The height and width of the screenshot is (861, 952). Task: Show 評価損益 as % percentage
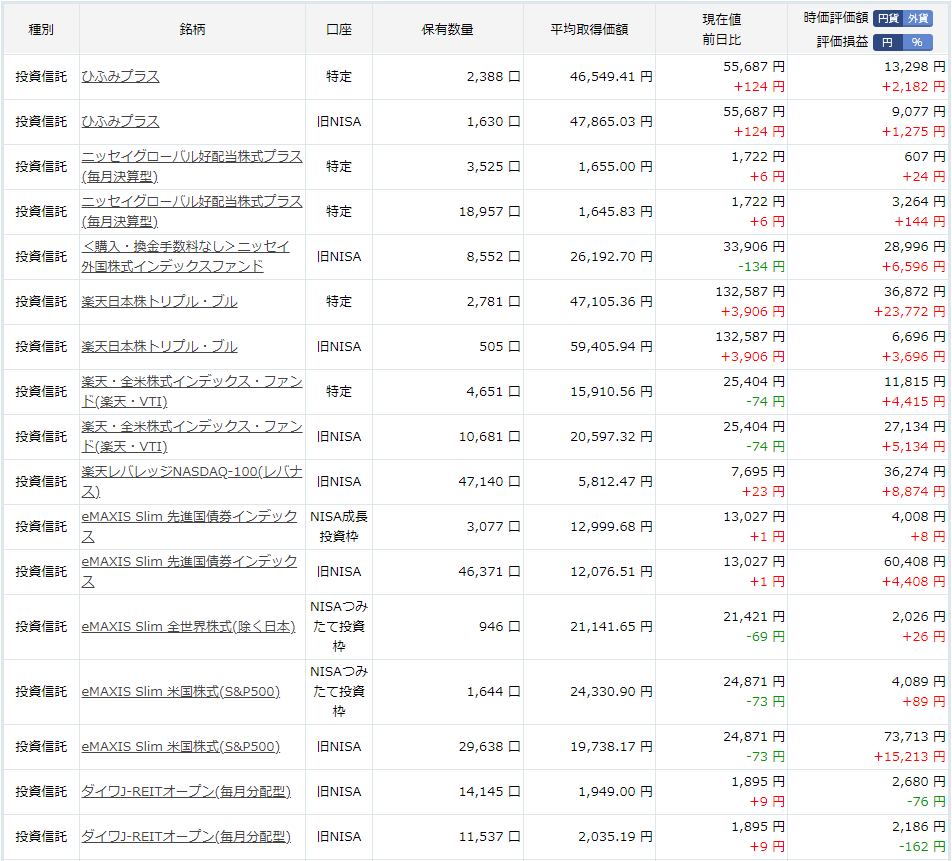(x=917, y=43)
